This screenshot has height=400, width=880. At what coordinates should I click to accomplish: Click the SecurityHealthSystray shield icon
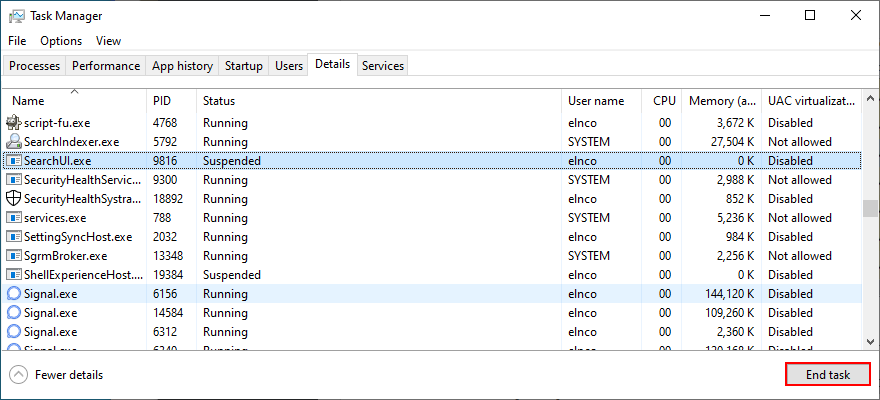point(14,199)
